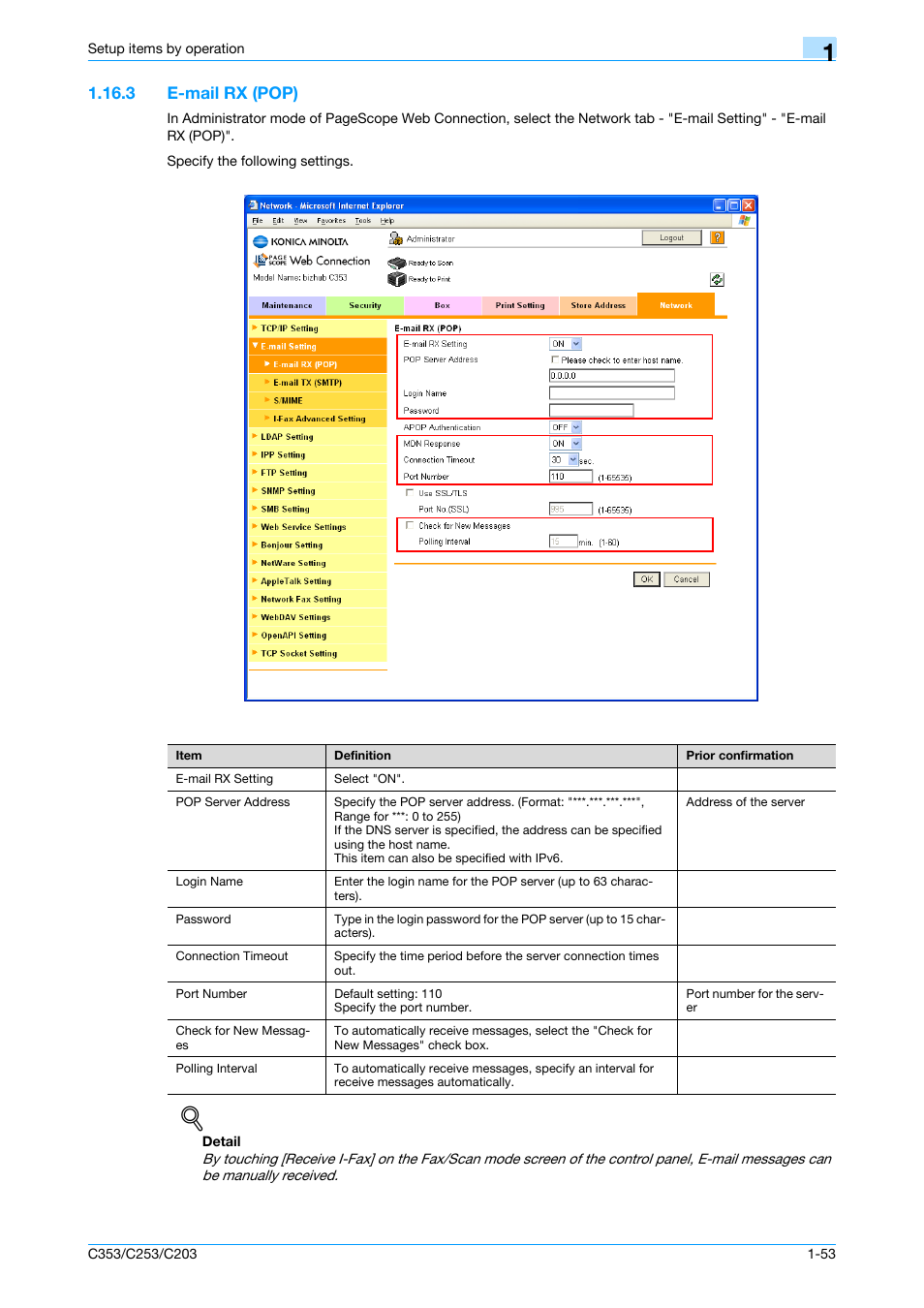Viewport: 924px width, 1308px height.
Task: Open I-Fax Advanced Setting in sidebar
Action: coord(318,419)
